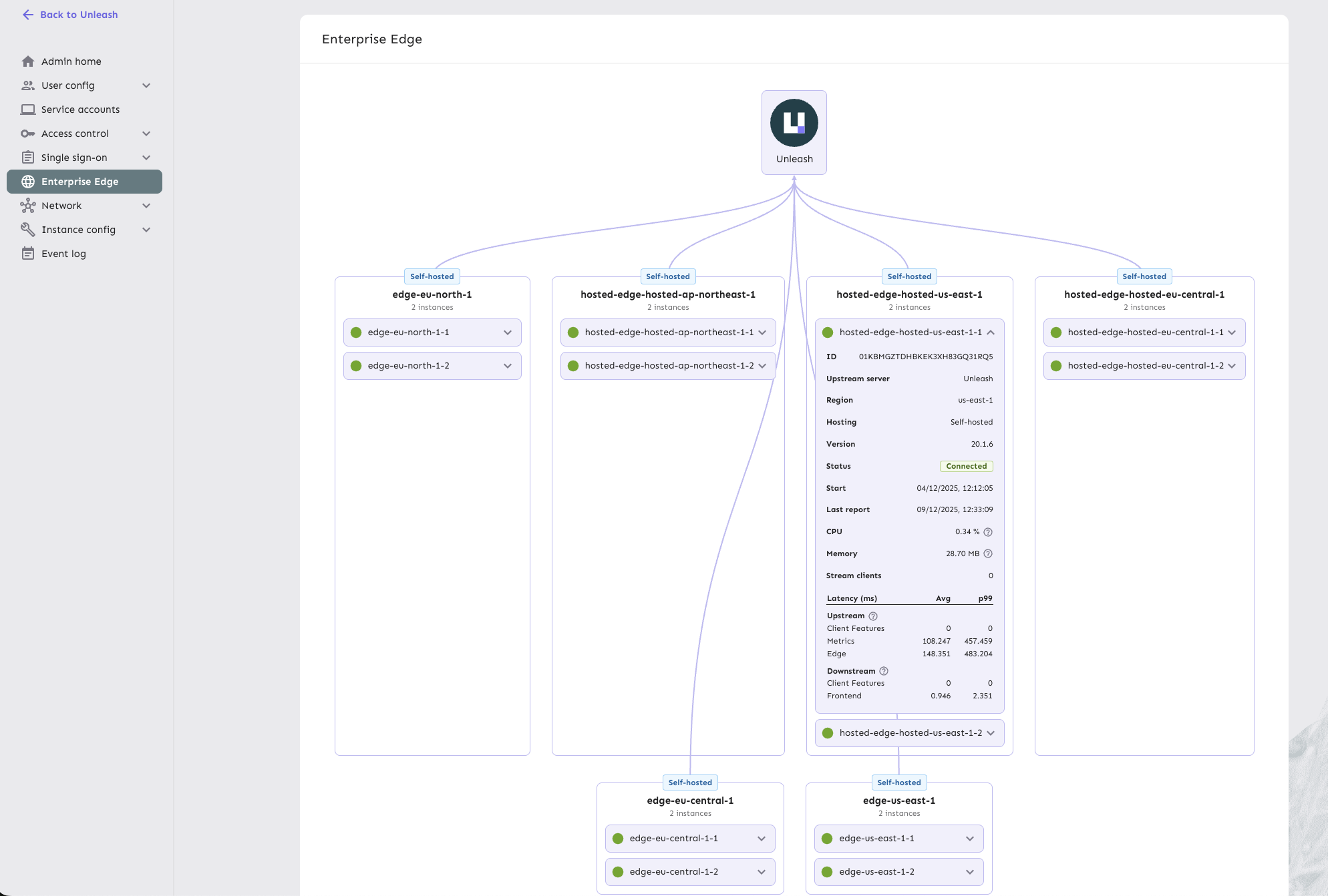Select User config in the sidebar menu
Image resolution: width=1328 pixels, height=896 pixels.
click(67, 85)
